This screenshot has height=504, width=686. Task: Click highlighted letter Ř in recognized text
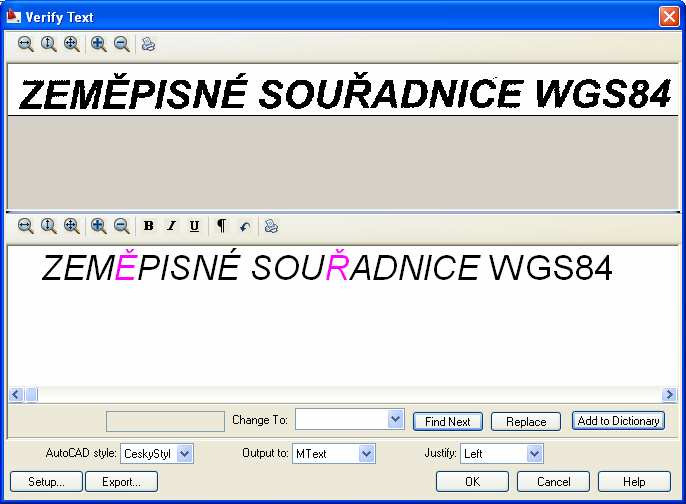click(x=337, y=265)
